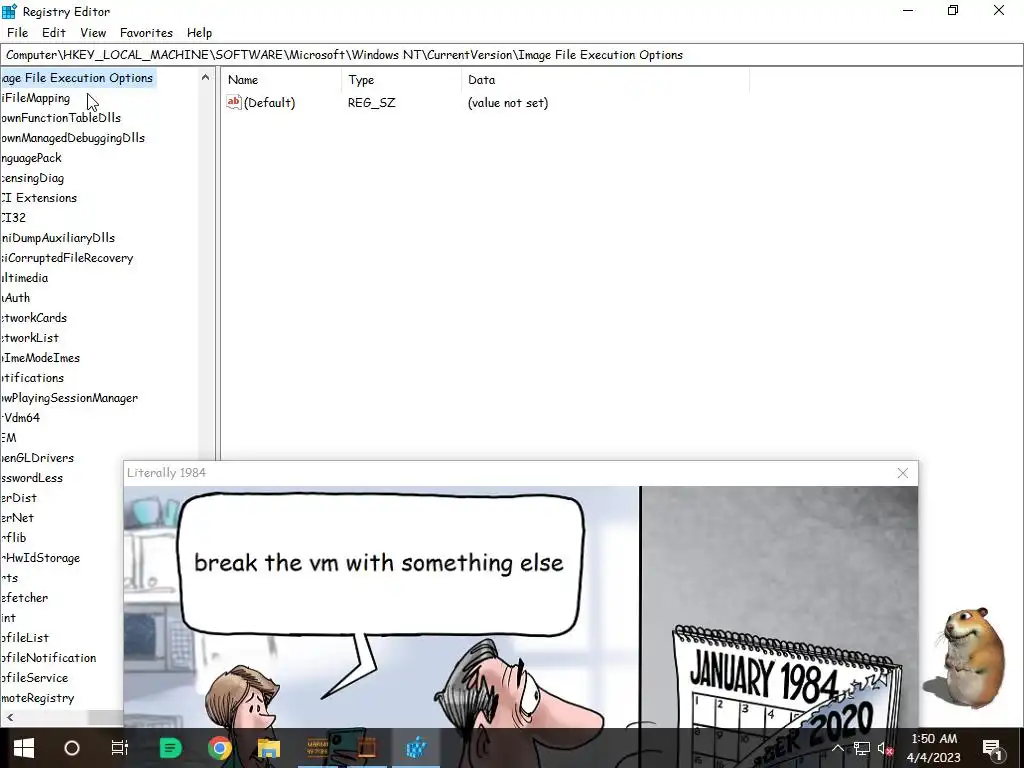Open Cortana search circle on taskbar

pyautogui.click(x=72, y=748)
